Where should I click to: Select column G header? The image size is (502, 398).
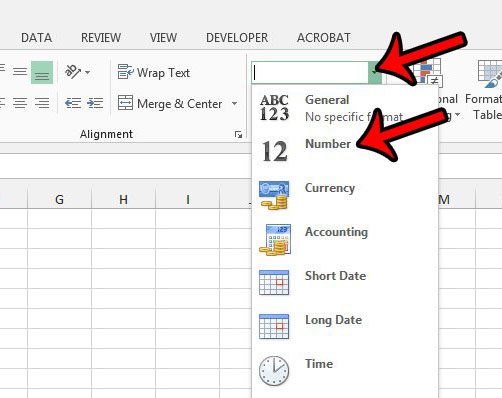pyautogui.click(x=59, y=199)
